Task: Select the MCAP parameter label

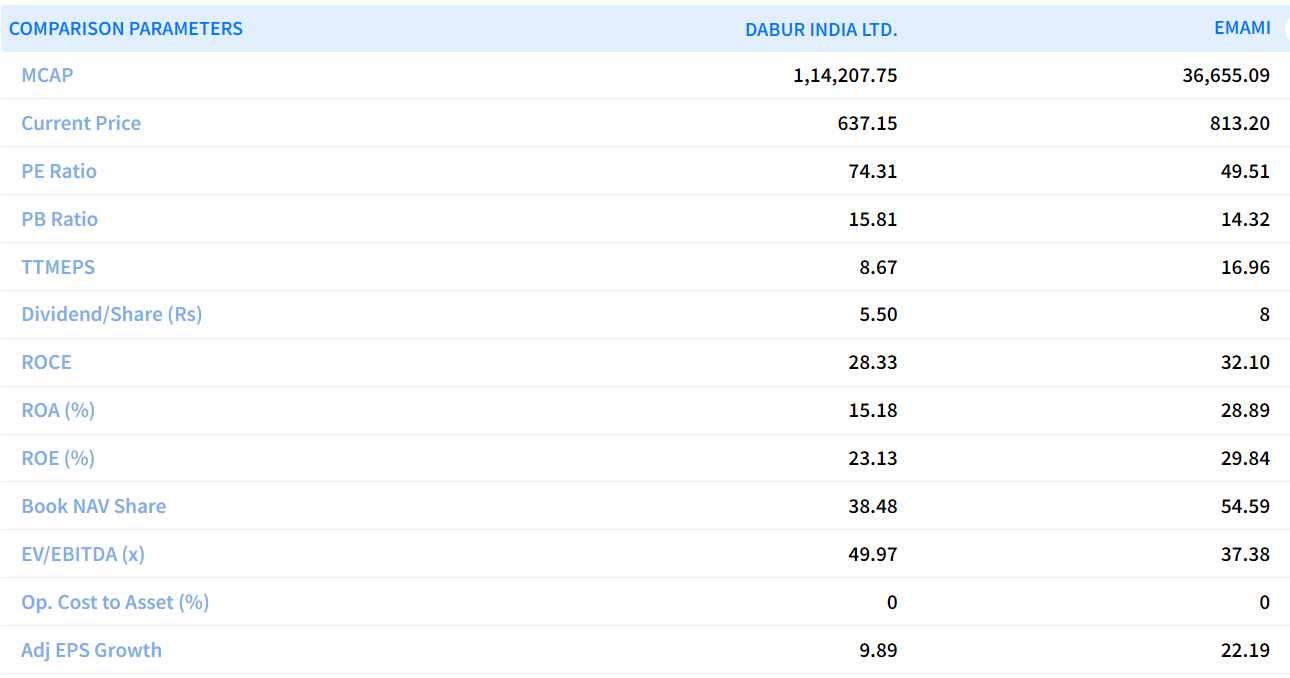Action: pyautogui.click(x=47, y=75)
